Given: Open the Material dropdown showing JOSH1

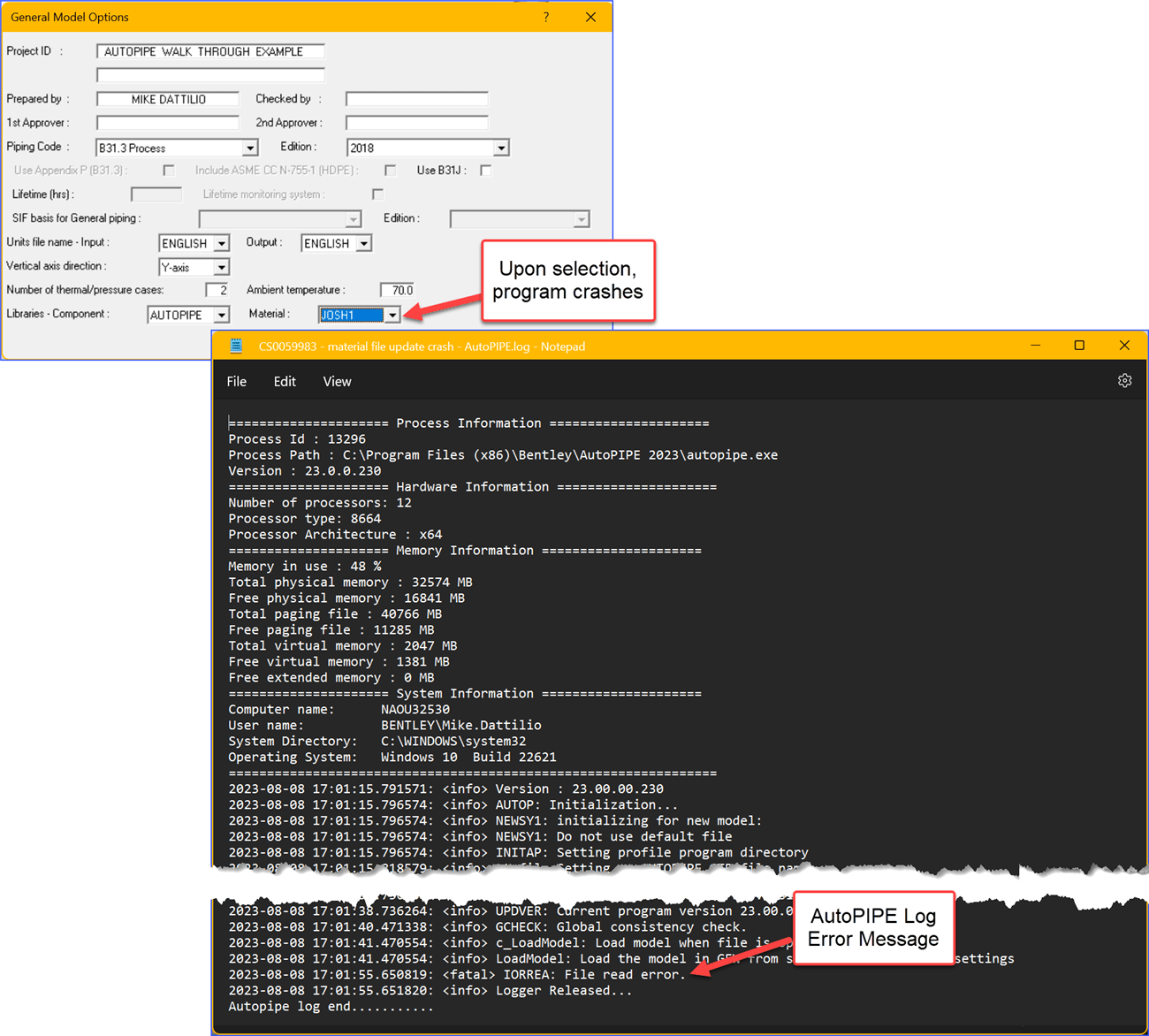Looking at the screenshot, I should tap(392, 315).
